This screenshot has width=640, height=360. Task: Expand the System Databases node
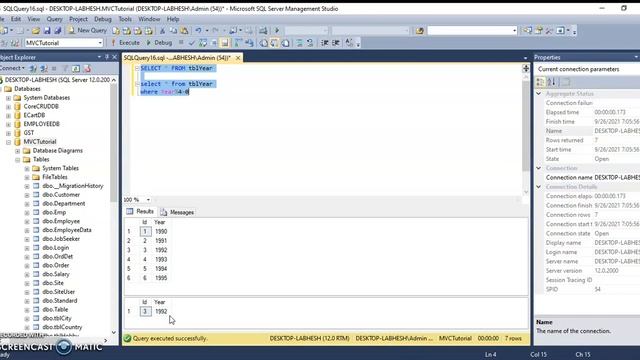[x=8, y=98]
